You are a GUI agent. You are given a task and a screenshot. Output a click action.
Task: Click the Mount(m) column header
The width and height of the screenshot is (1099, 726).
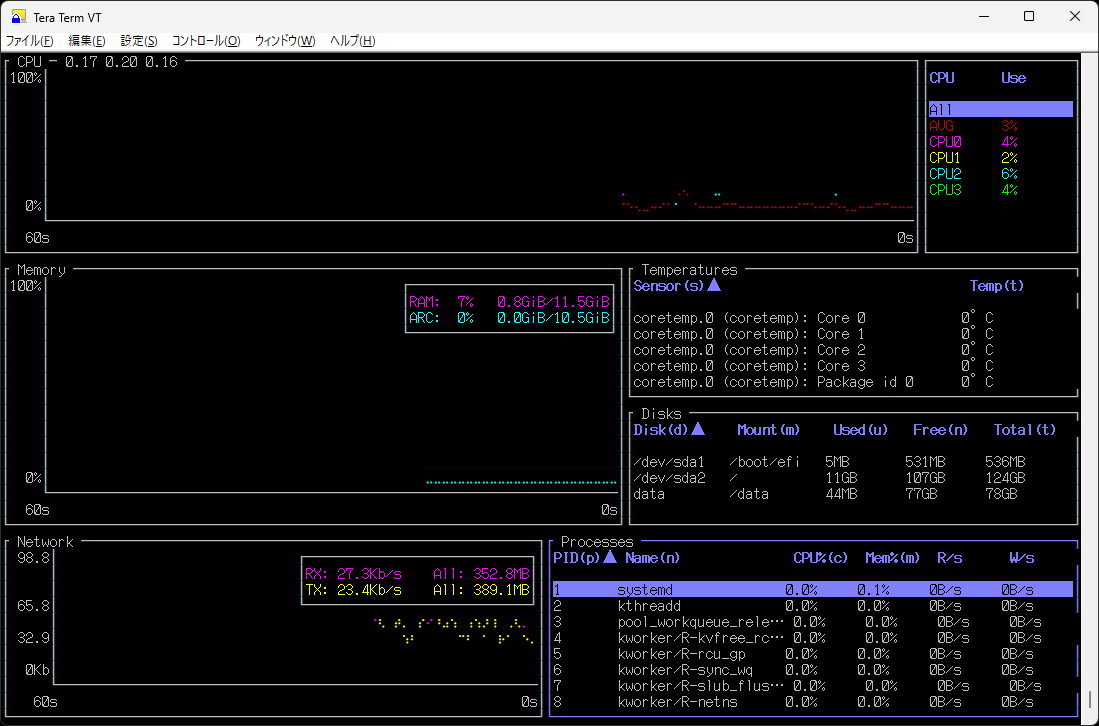768,430
